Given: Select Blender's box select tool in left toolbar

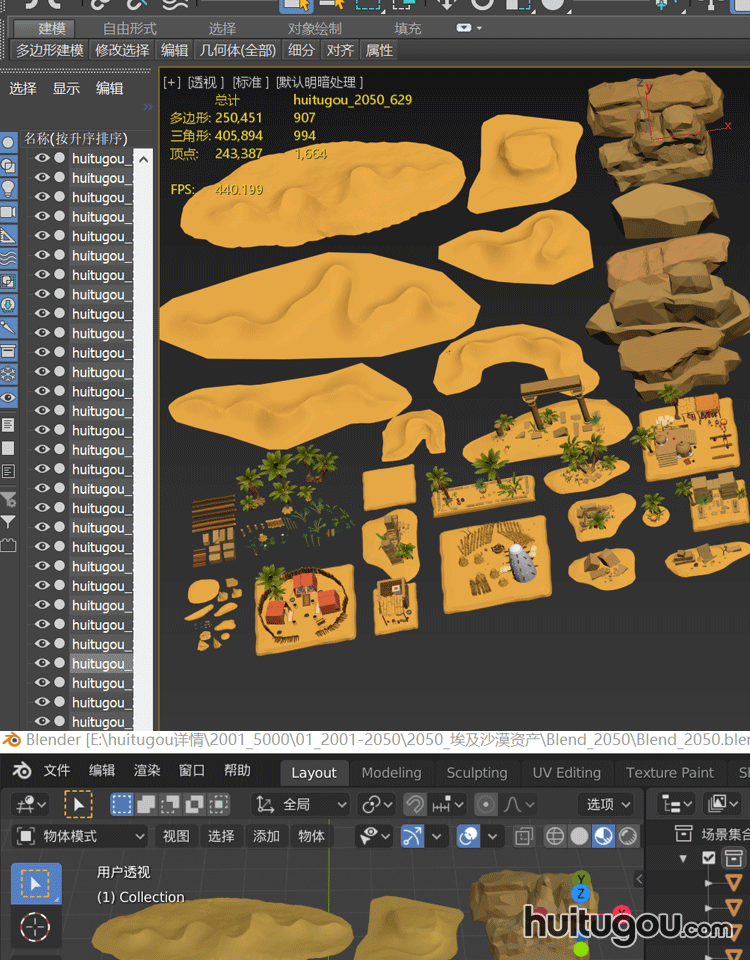Looking at the screenshot, I should point(35,883).
